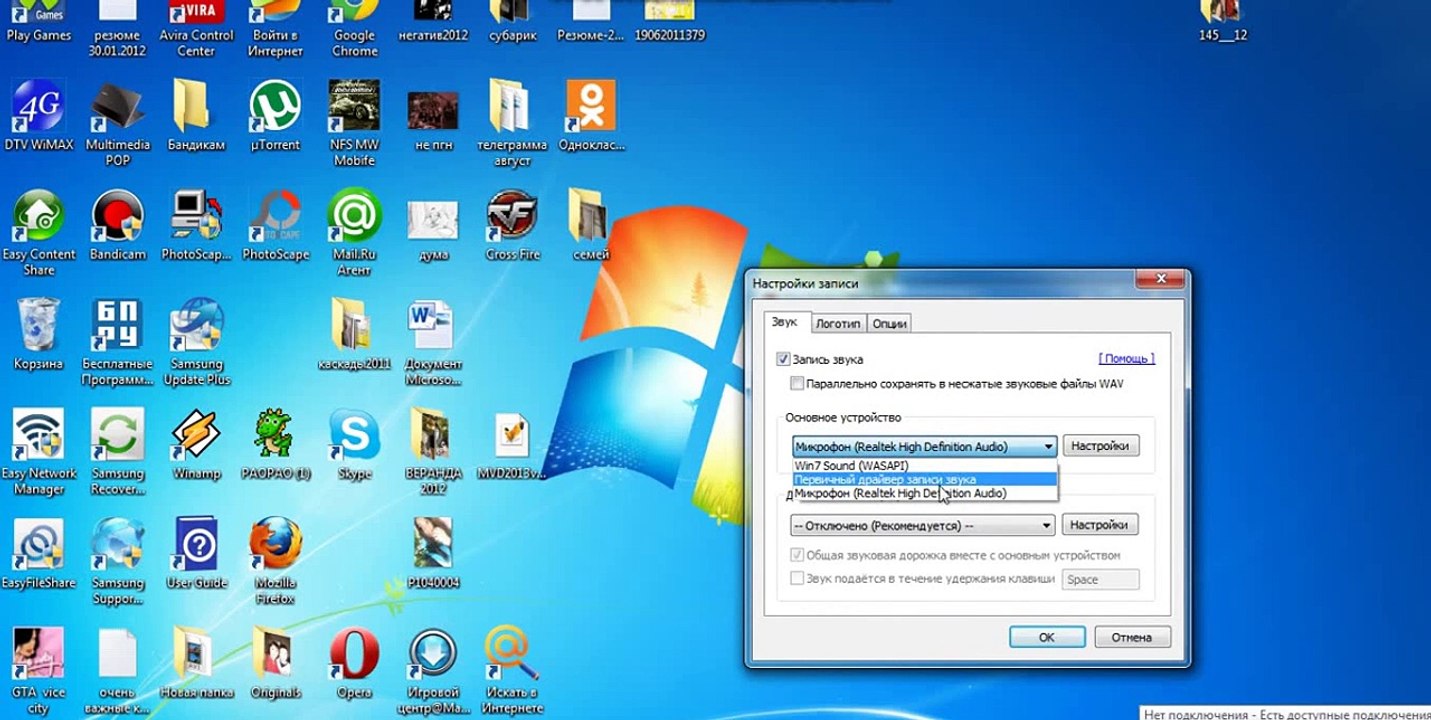Click the Space hotkey input field
Image resolution: width=1431 pixels, height=720 pixels.
pyautogui.click(x=1100, y=579)
